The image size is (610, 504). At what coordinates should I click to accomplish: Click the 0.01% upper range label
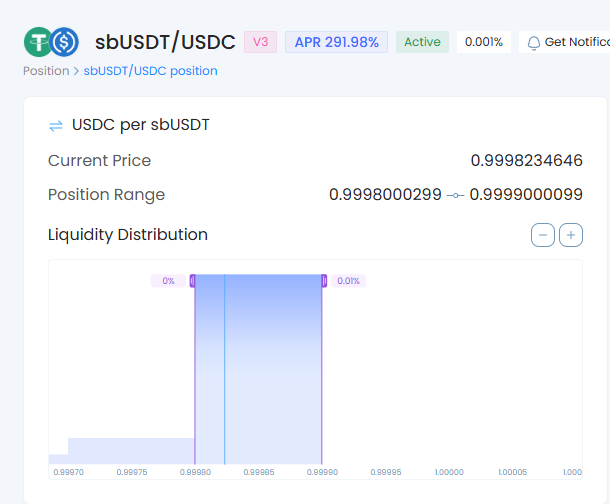click(348, 281)
